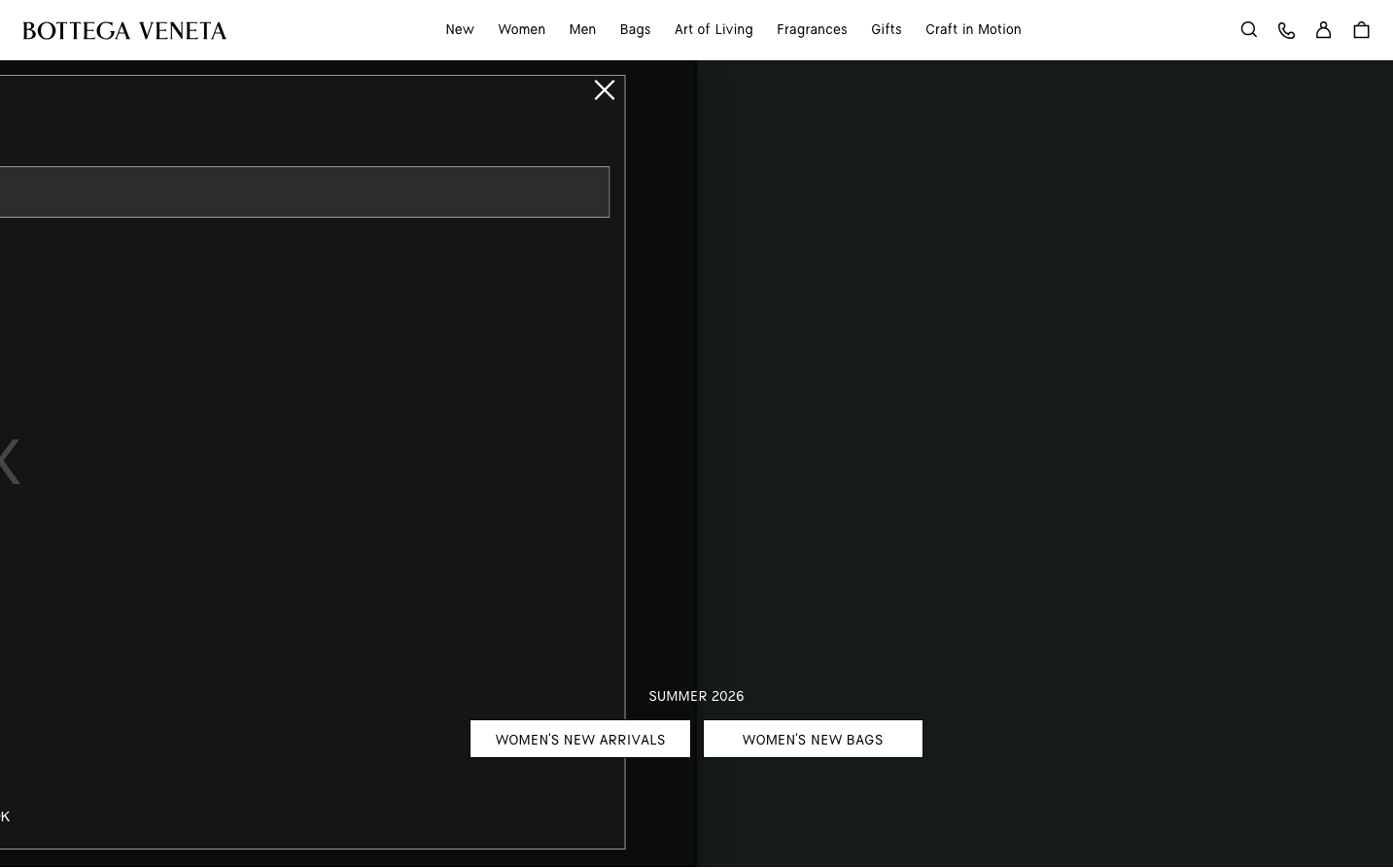Focus the text input field in panel
1393x868 pixels.
coord(303,192)
